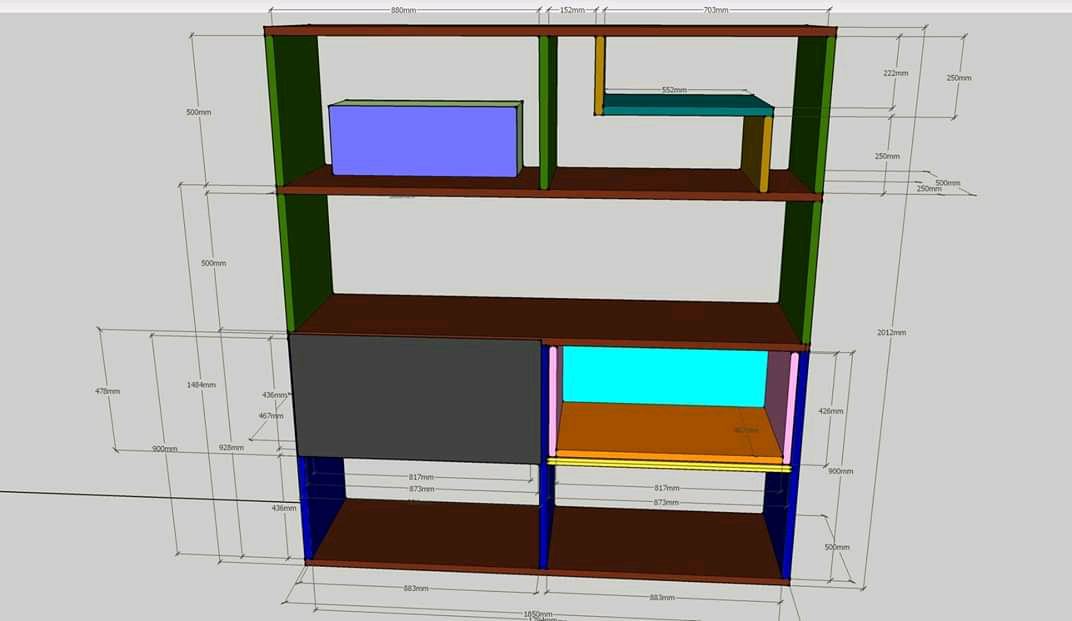This screenshot has height=621, width=1072.
Task: Click the 1484mm dimension label
Action: 201,385
